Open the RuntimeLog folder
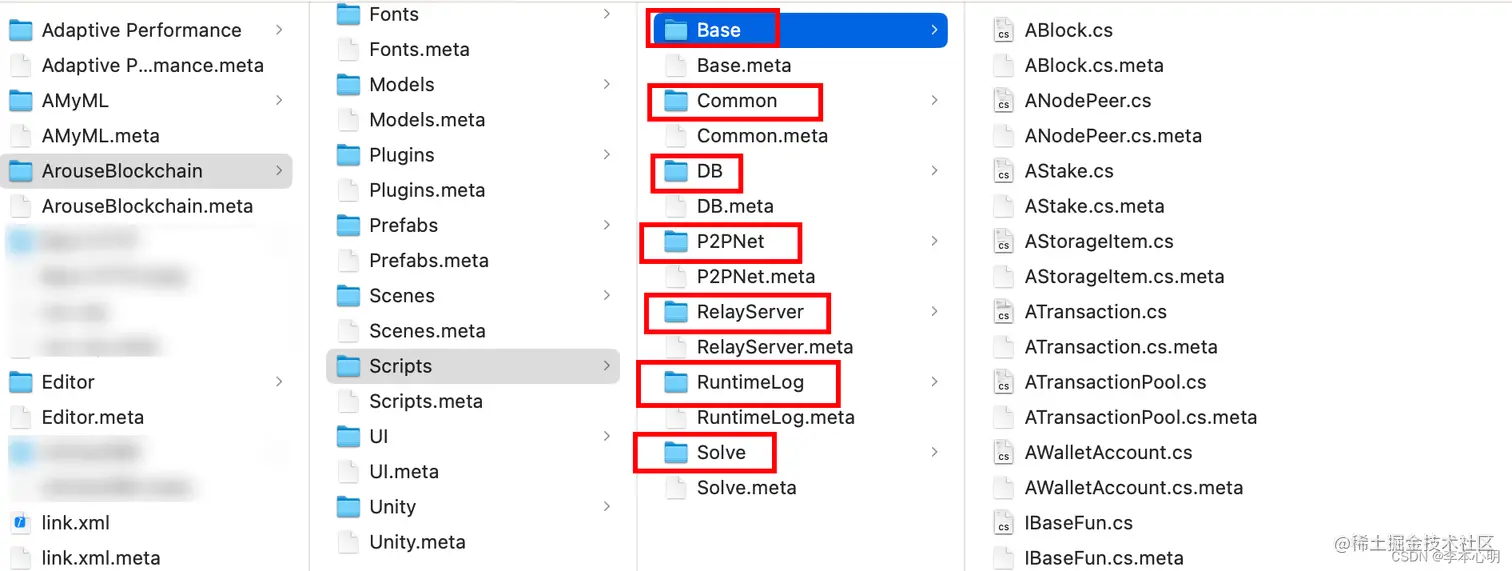 click(750, 382)
